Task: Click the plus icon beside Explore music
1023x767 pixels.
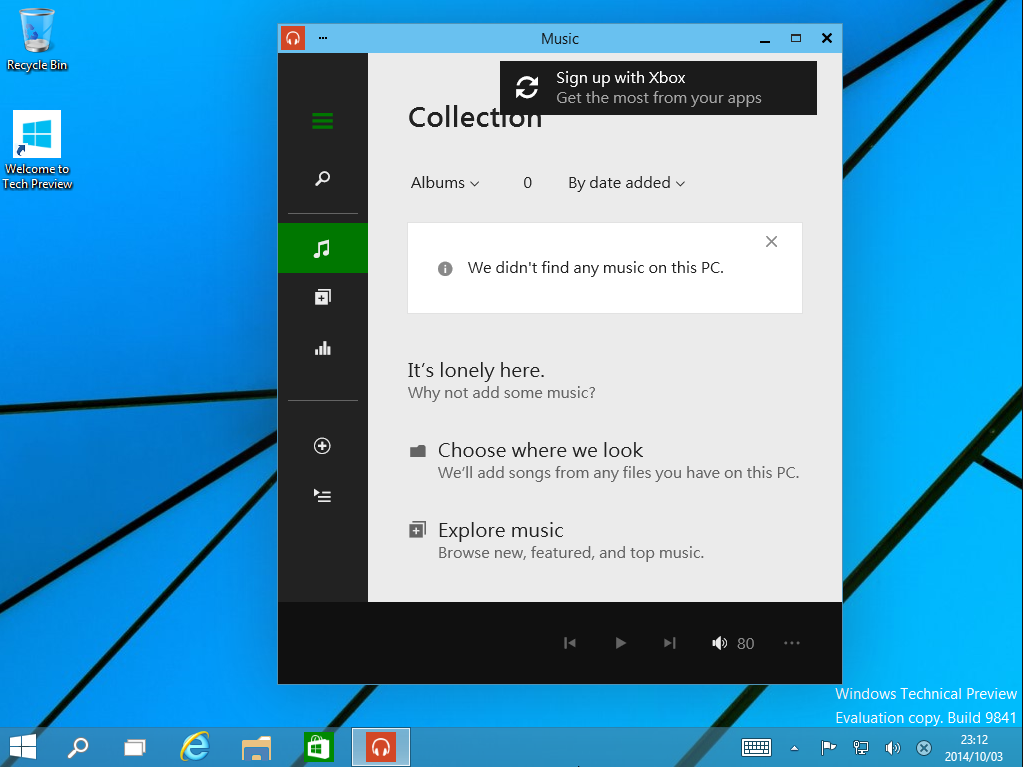Action: [x=418, y=530]
